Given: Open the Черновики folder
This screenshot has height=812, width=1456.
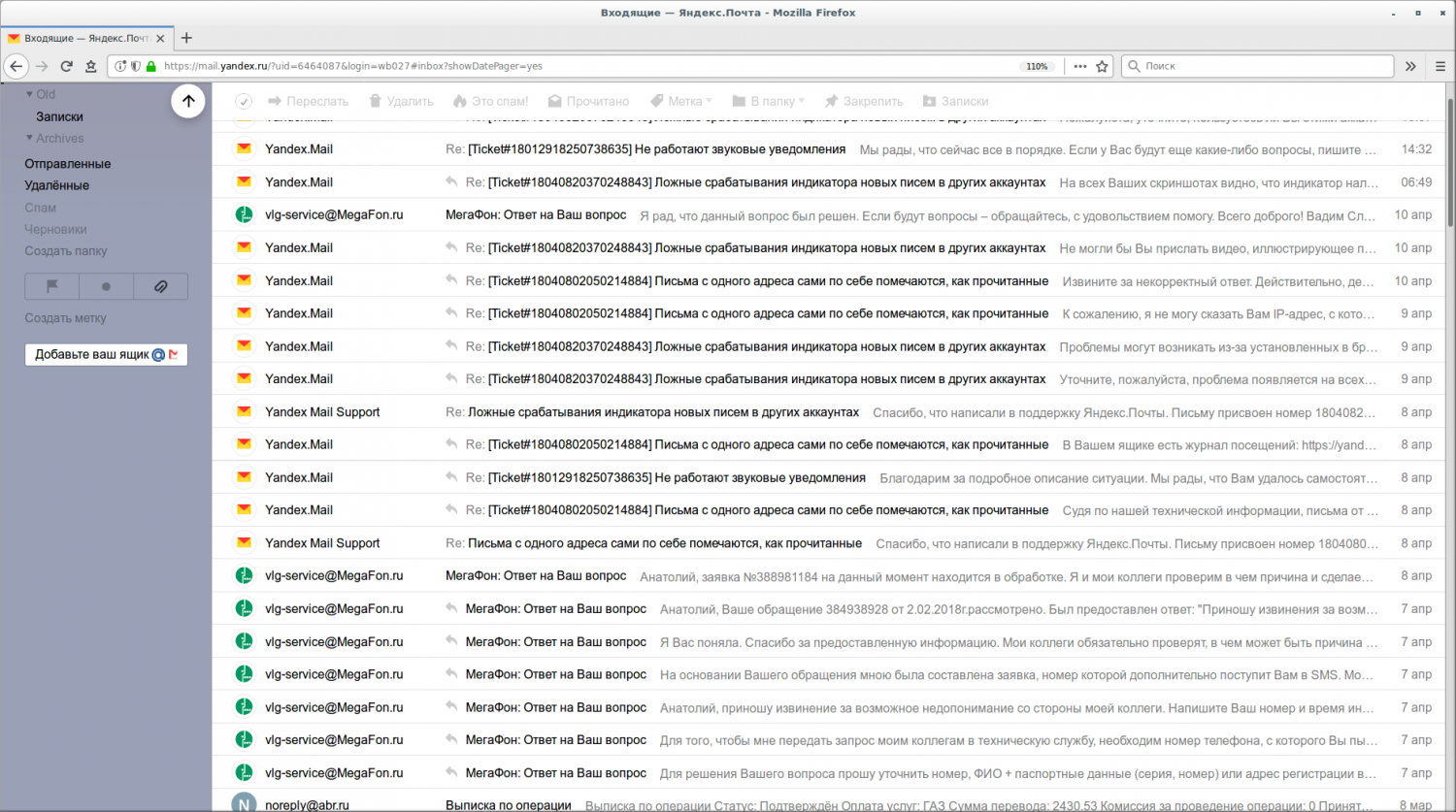Looking at the screenshot, I should tap(55, 230).
